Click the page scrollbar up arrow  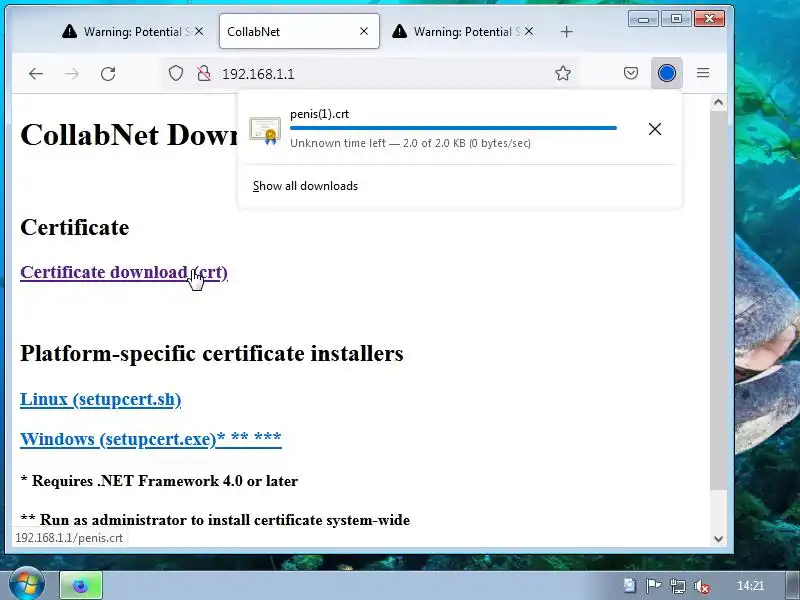[718, 103]
